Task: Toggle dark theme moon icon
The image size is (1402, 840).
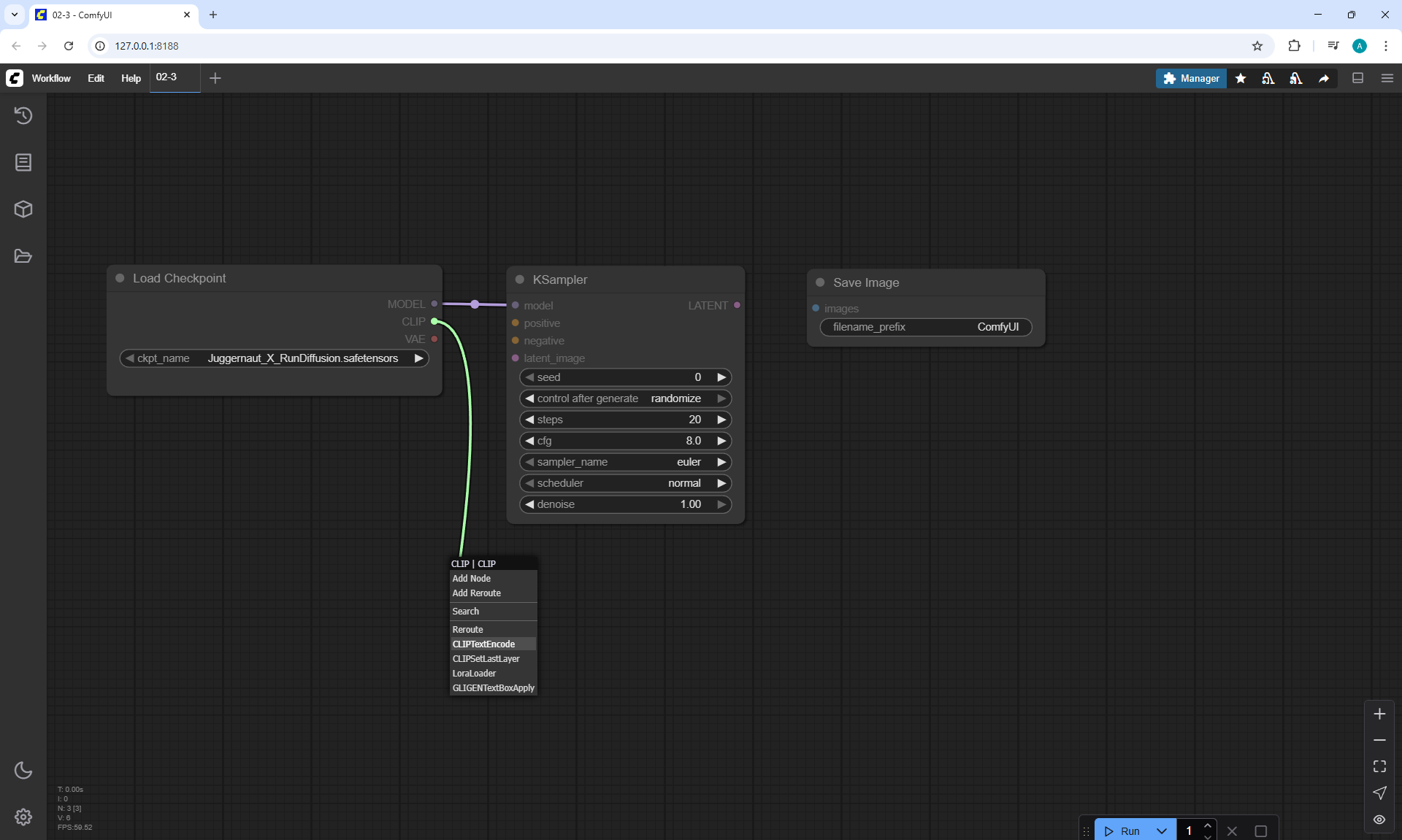Action: tap(23, 770)
